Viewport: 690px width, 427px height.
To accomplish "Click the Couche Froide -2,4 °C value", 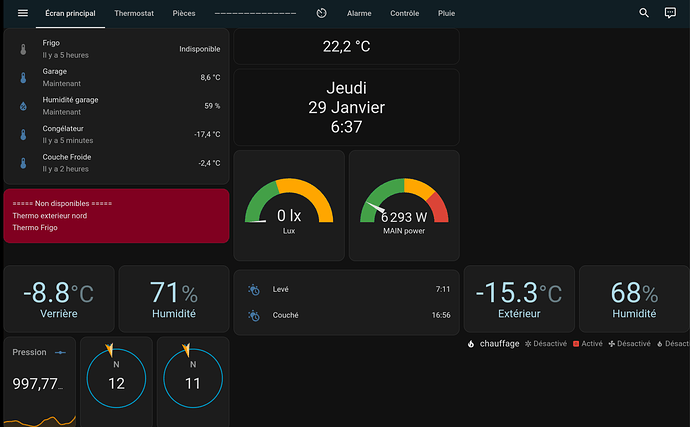I will click(209, 163).
